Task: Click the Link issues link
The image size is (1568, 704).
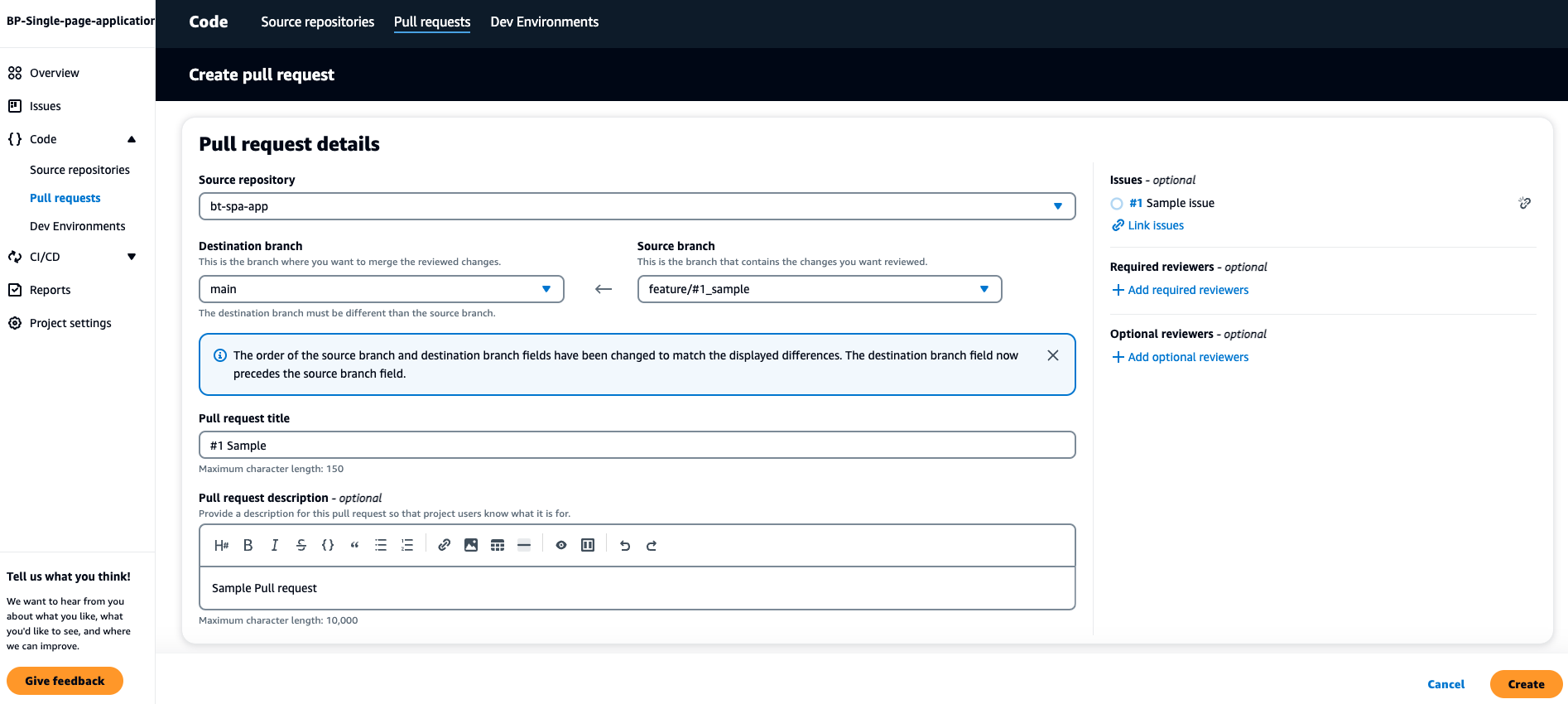Action: [x=1147, y=225]
